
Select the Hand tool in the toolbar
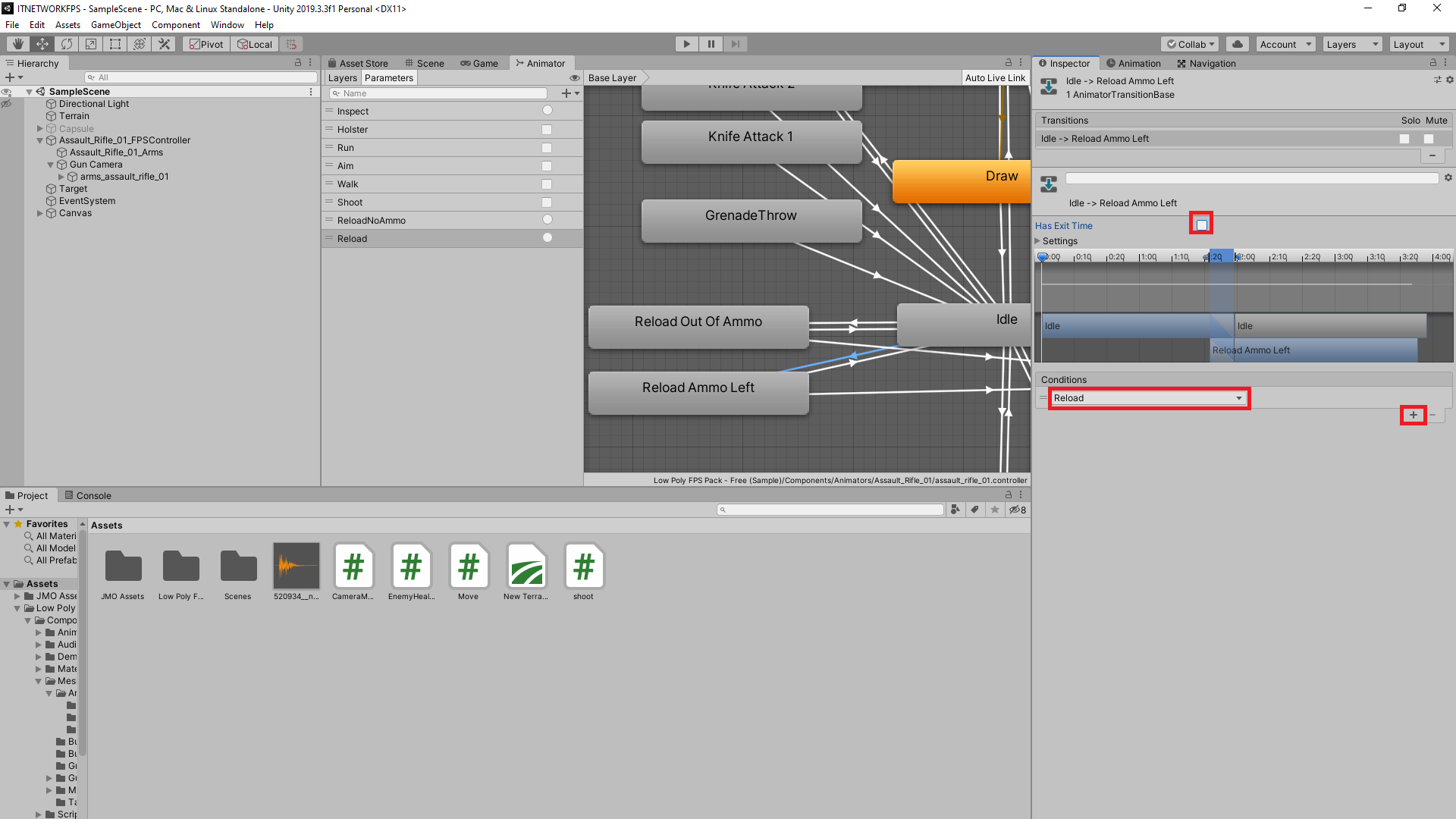tap(17, 43)
